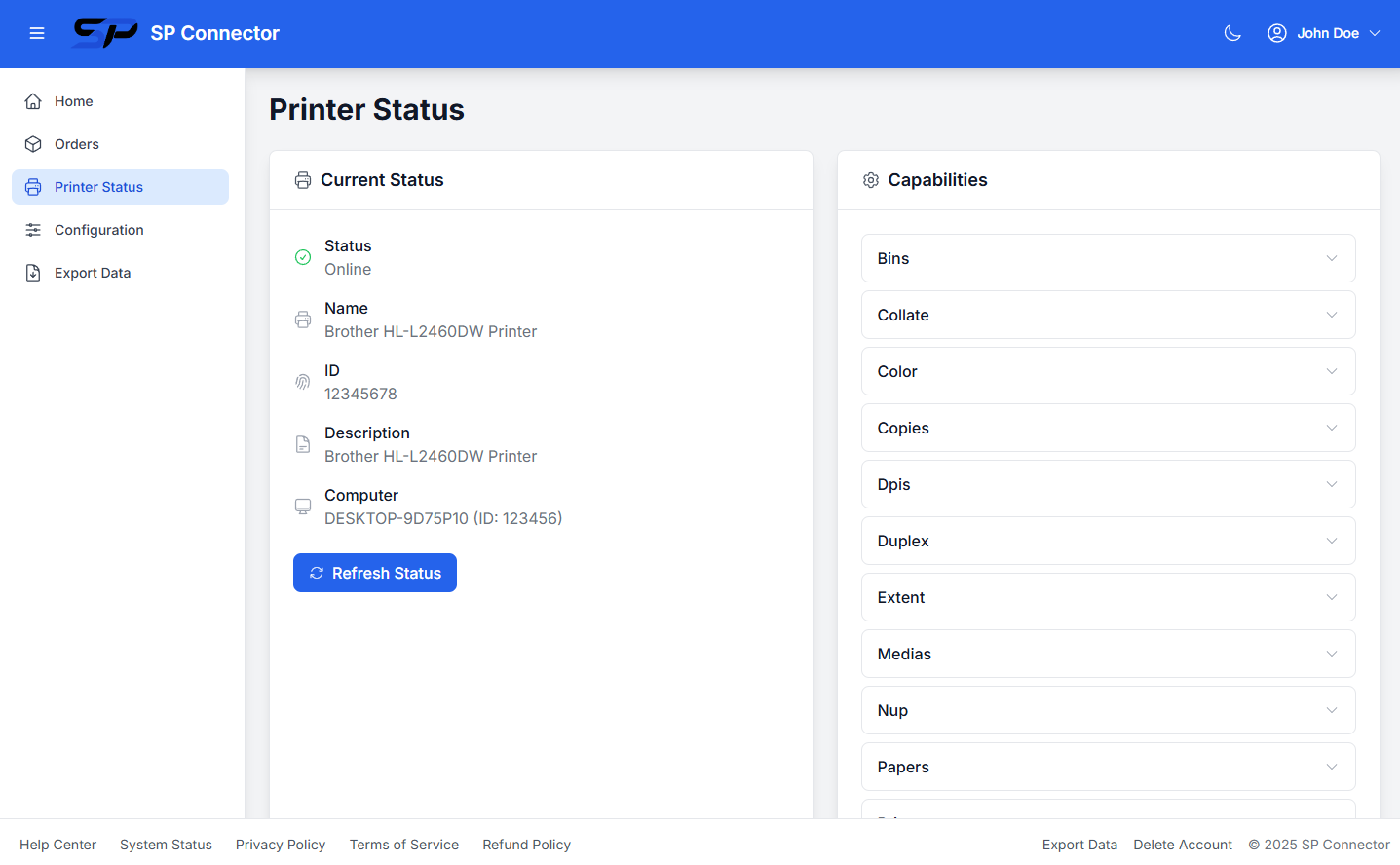Click the green Online status check icon
Screen dimensions: 1400x865
tap(303, 257)
